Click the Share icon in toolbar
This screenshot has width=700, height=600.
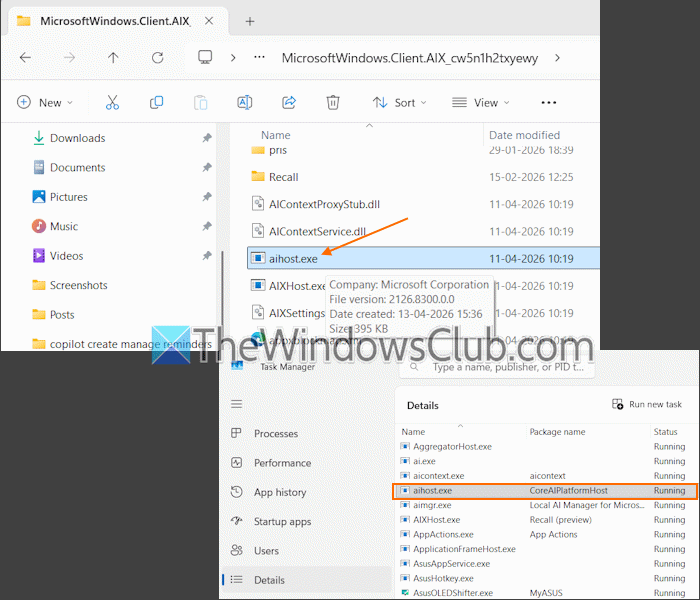[x=289, y=103]
